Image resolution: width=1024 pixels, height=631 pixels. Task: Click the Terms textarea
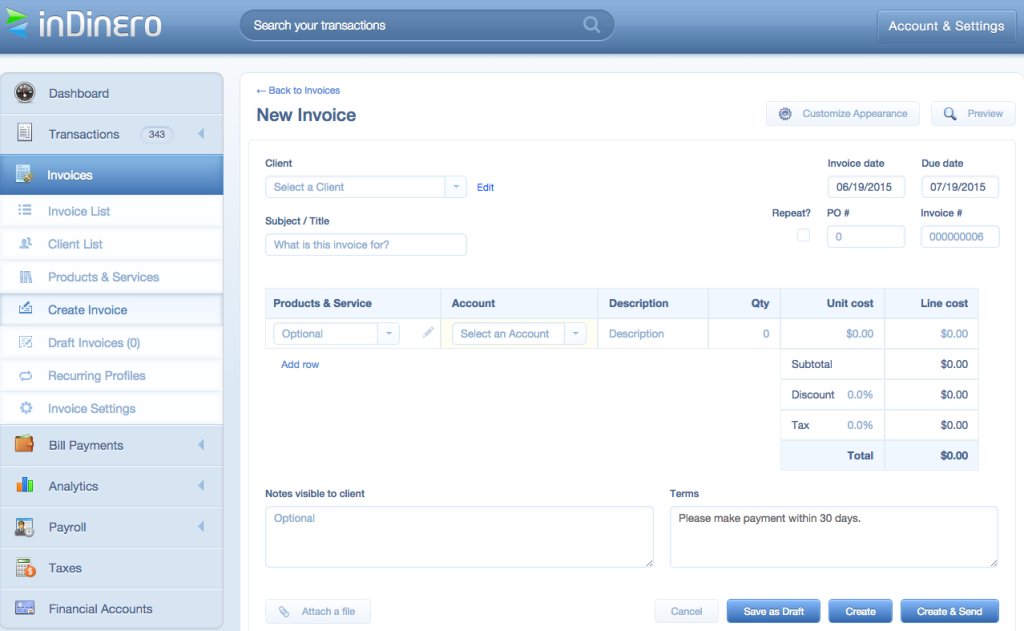pos(834,537)
